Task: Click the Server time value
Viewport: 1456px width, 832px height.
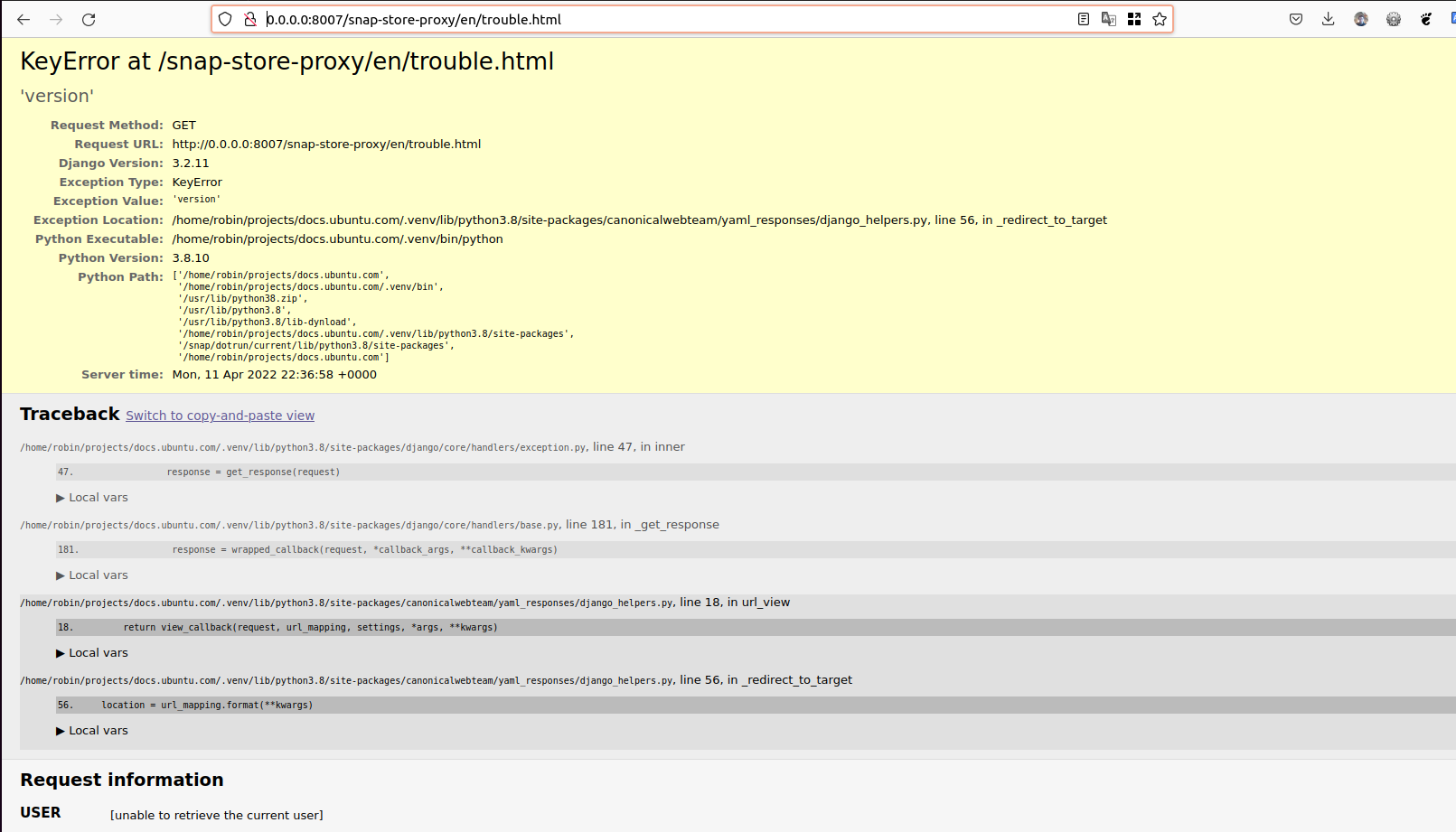Action: click(x=275, y=375)
